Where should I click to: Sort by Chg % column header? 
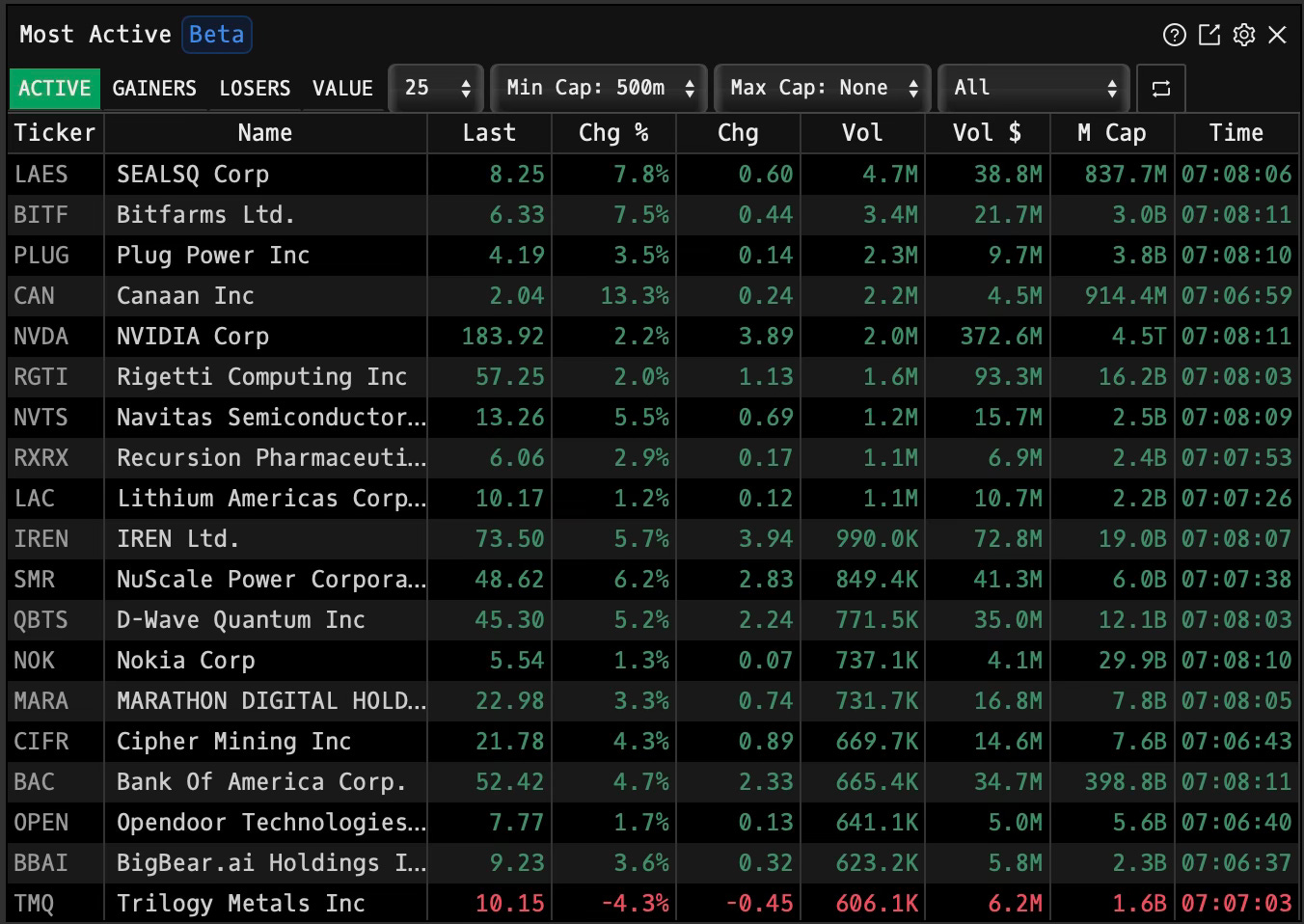click(613, 133)
